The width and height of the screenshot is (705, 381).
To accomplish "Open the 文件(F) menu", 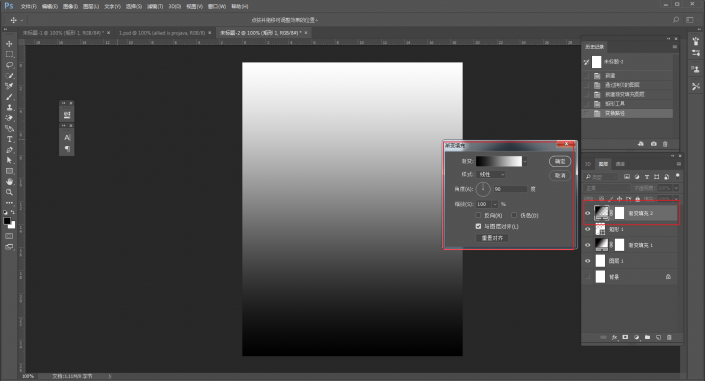I will (28, 6).
